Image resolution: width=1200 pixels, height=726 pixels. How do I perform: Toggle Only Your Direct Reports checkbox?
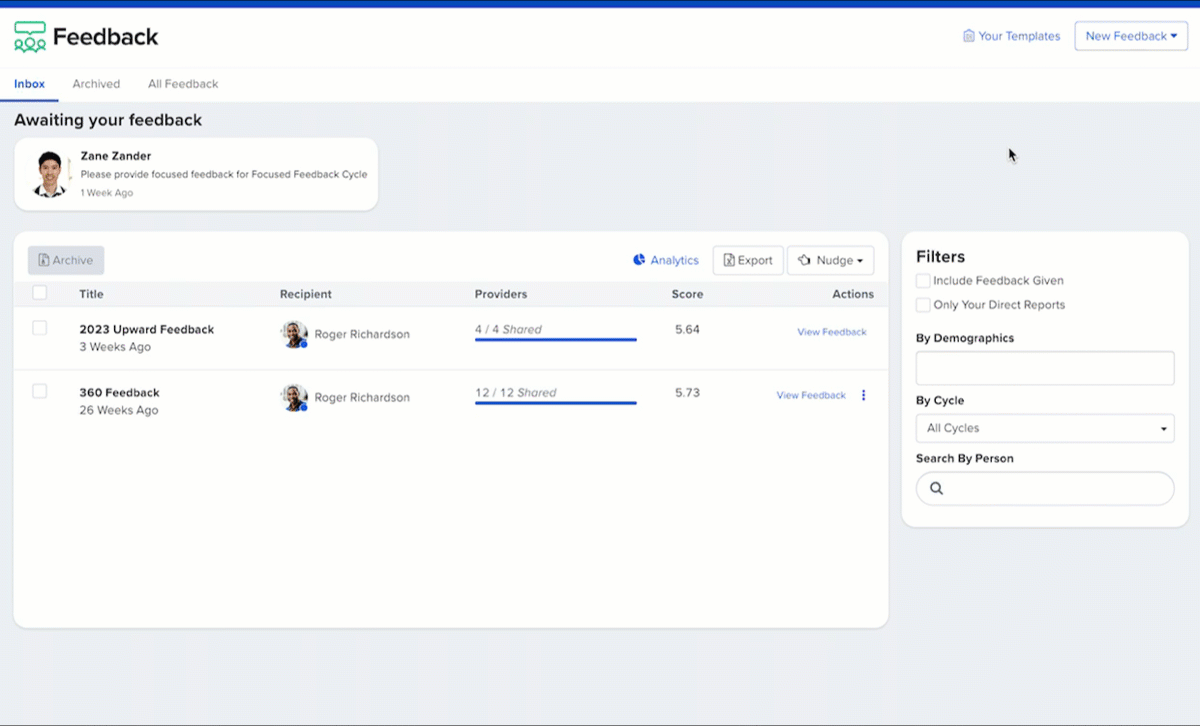(923, 305)
